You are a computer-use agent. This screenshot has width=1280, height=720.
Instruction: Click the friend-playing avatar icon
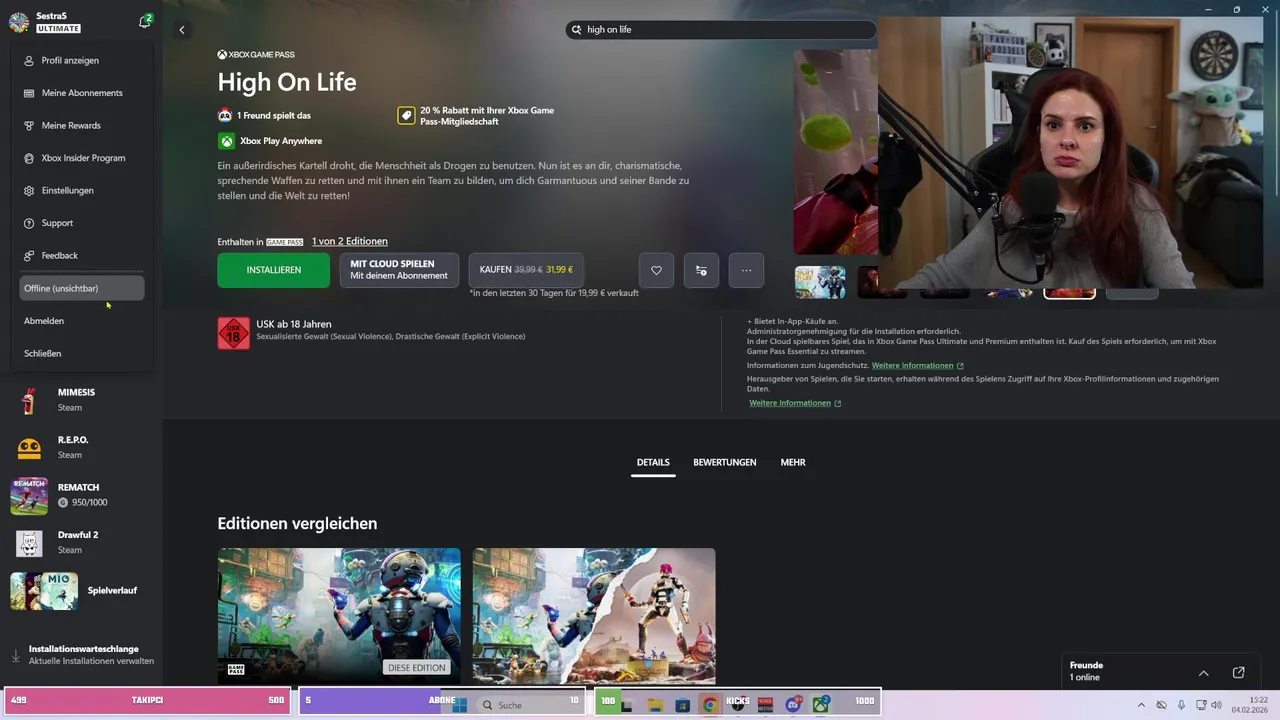(x=225, y=115)
